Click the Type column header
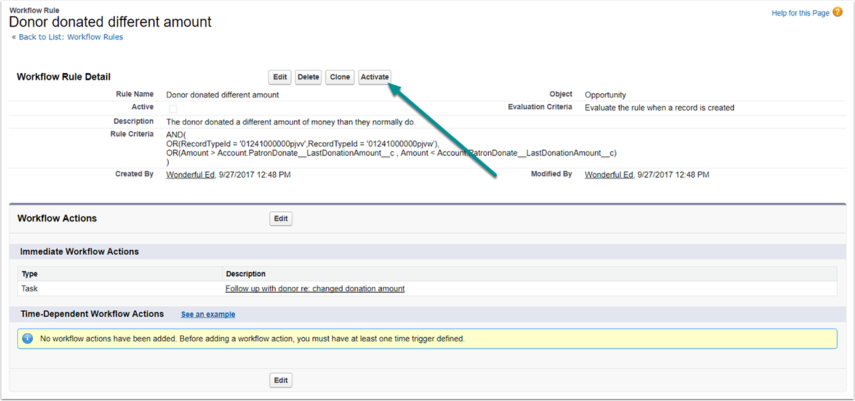 (x=29, y=274)
